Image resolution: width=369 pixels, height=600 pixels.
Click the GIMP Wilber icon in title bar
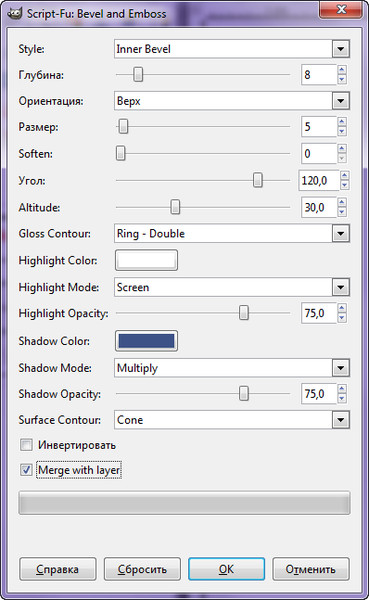14,13
